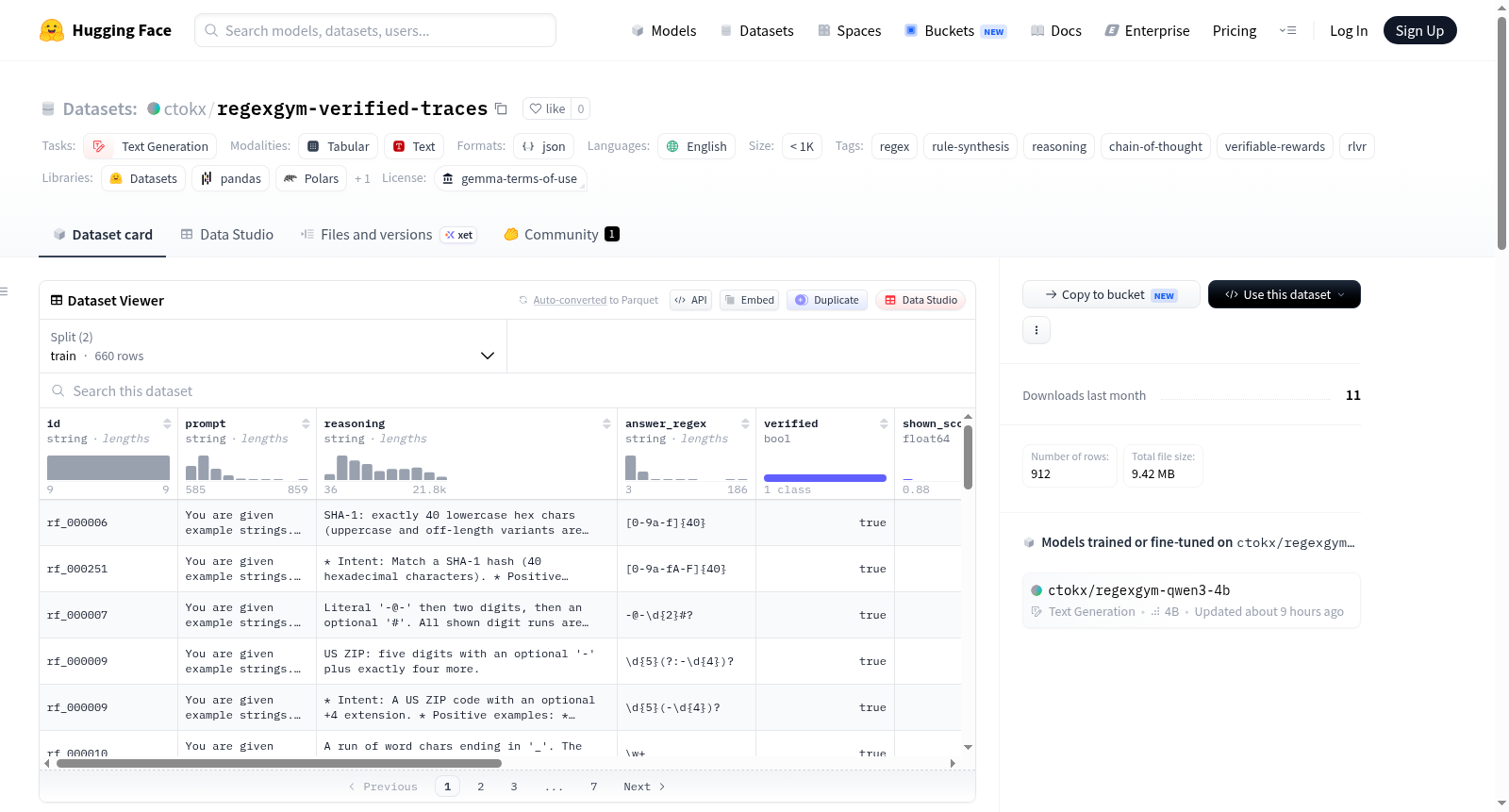The height and width of the screenshot is (812, 1509).
Task: Click the Community discussion count badge
Action: [x=612, y=234]
